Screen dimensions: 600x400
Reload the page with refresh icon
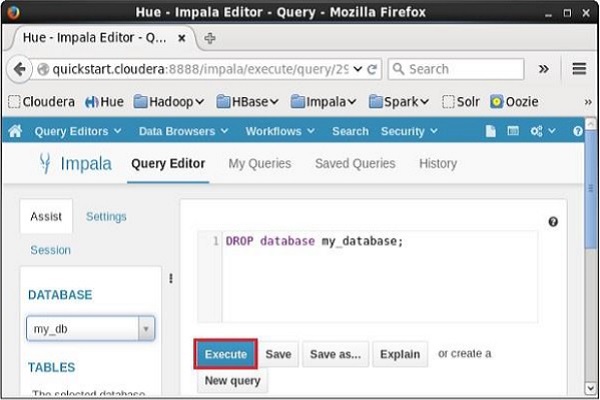373,69
